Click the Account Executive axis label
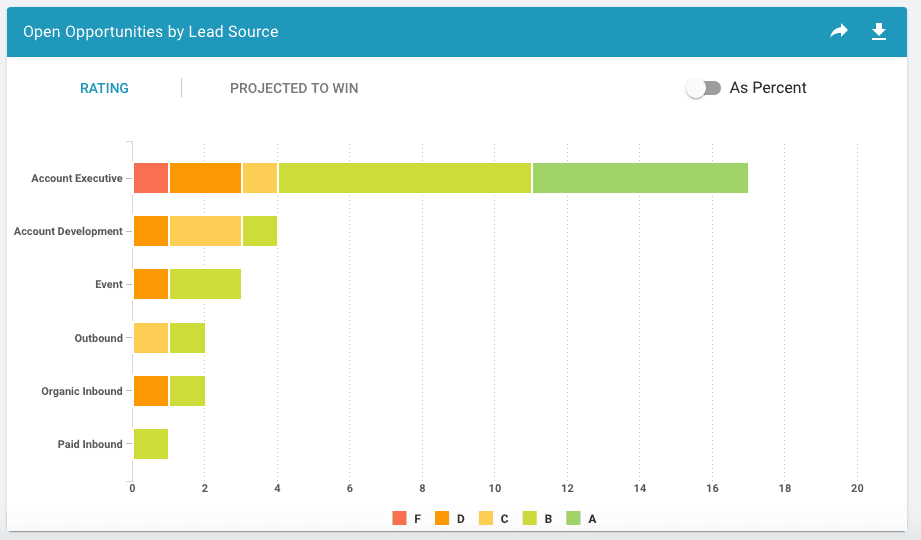The image size is (921, 540). point(76,179)
